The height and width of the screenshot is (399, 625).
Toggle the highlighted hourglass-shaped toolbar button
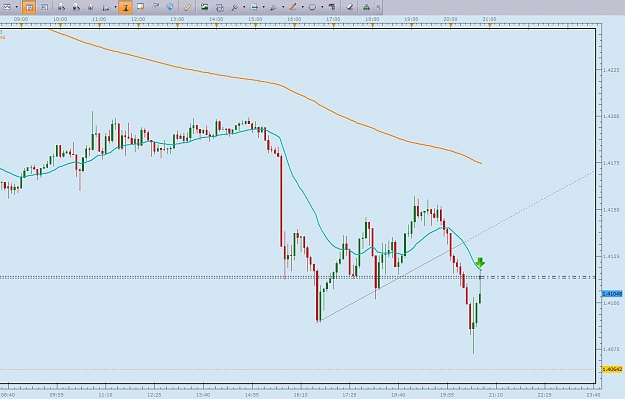tap(126, 7)
